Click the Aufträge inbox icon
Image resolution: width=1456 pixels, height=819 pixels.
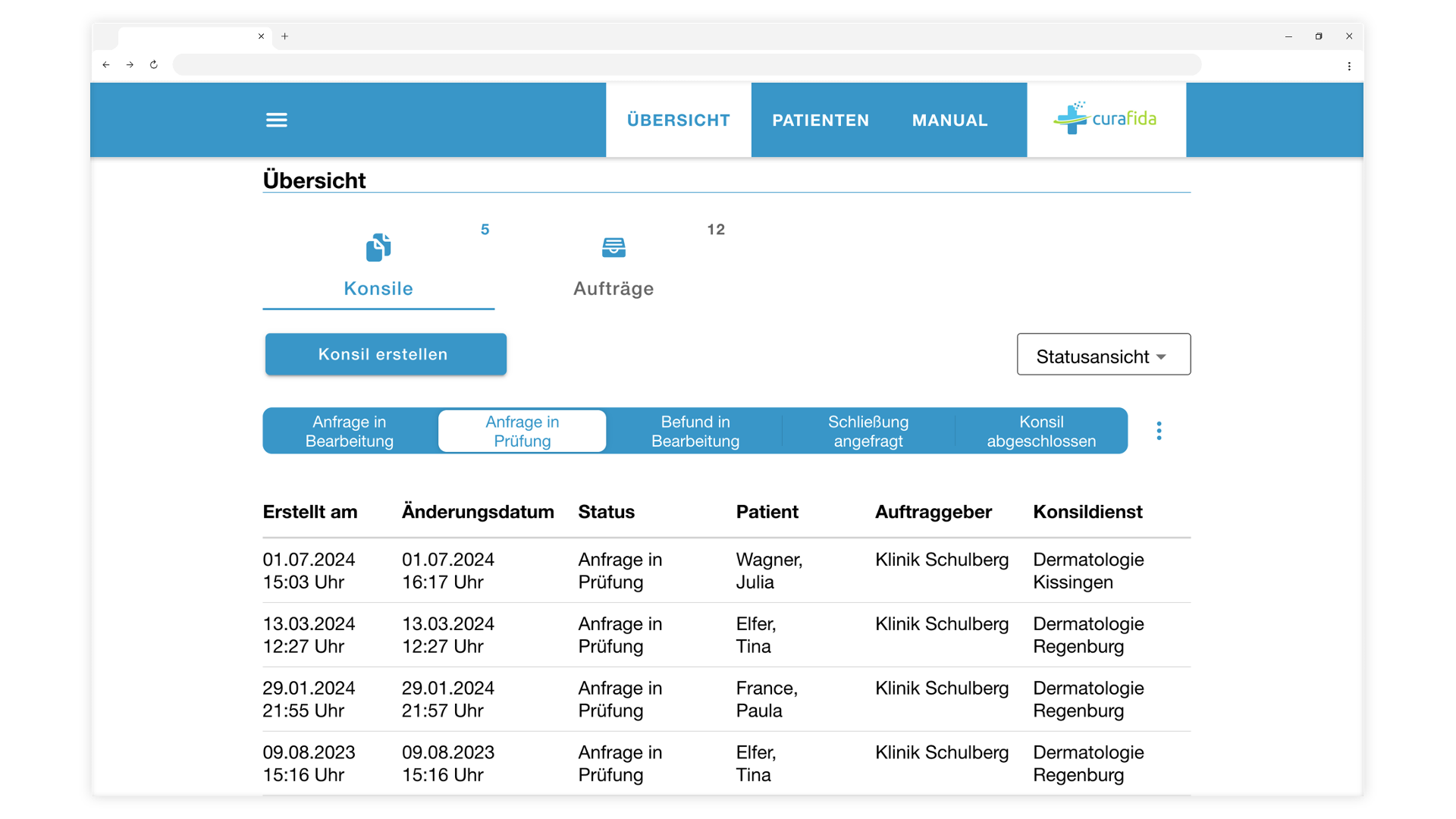pos(613,247)
